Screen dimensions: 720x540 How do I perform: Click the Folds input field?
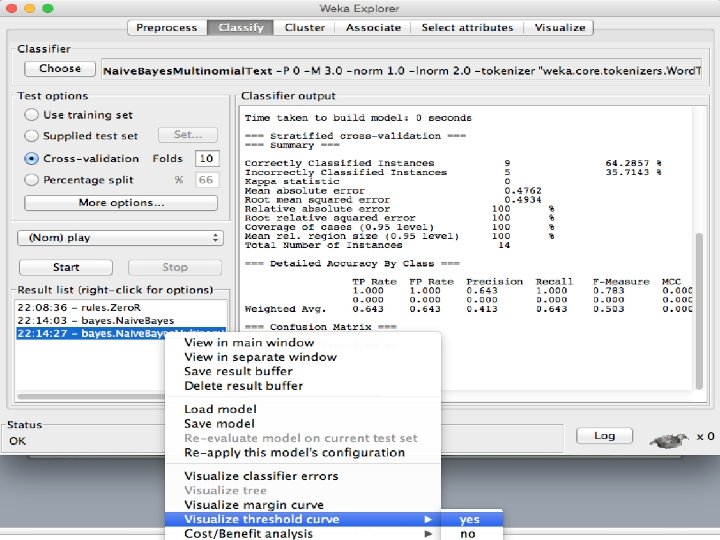[206, 158]
